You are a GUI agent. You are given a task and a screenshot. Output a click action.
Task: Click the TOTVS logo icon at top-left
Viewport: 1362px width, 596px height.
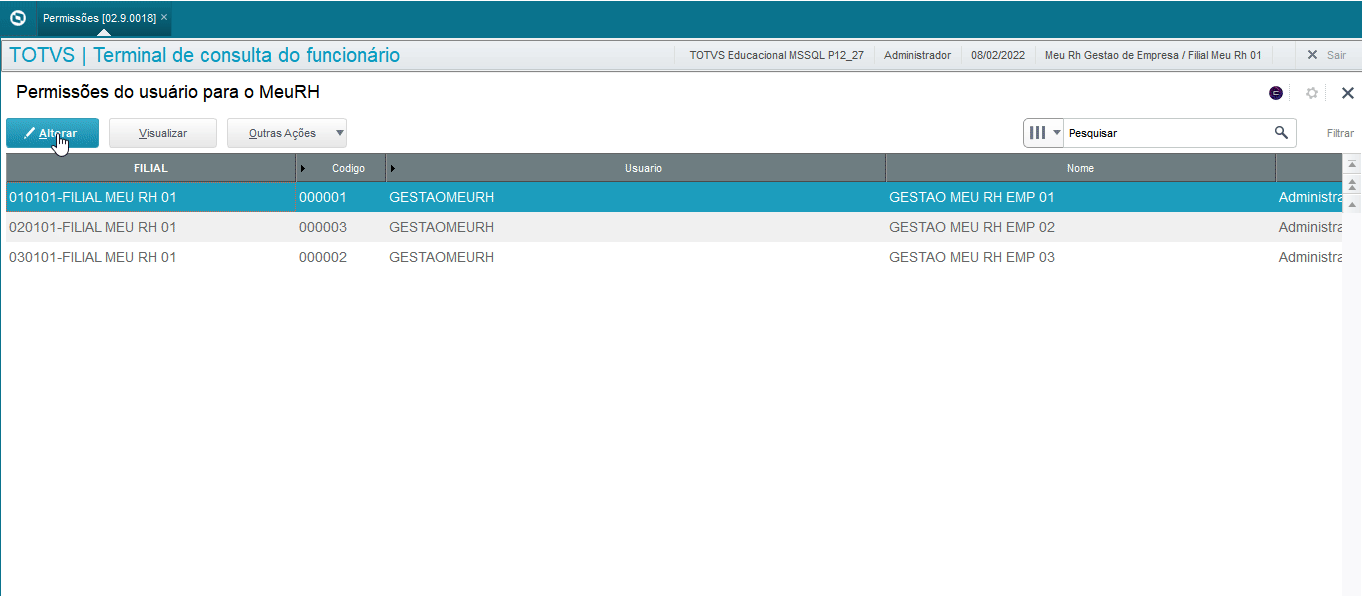click(18, 18)
